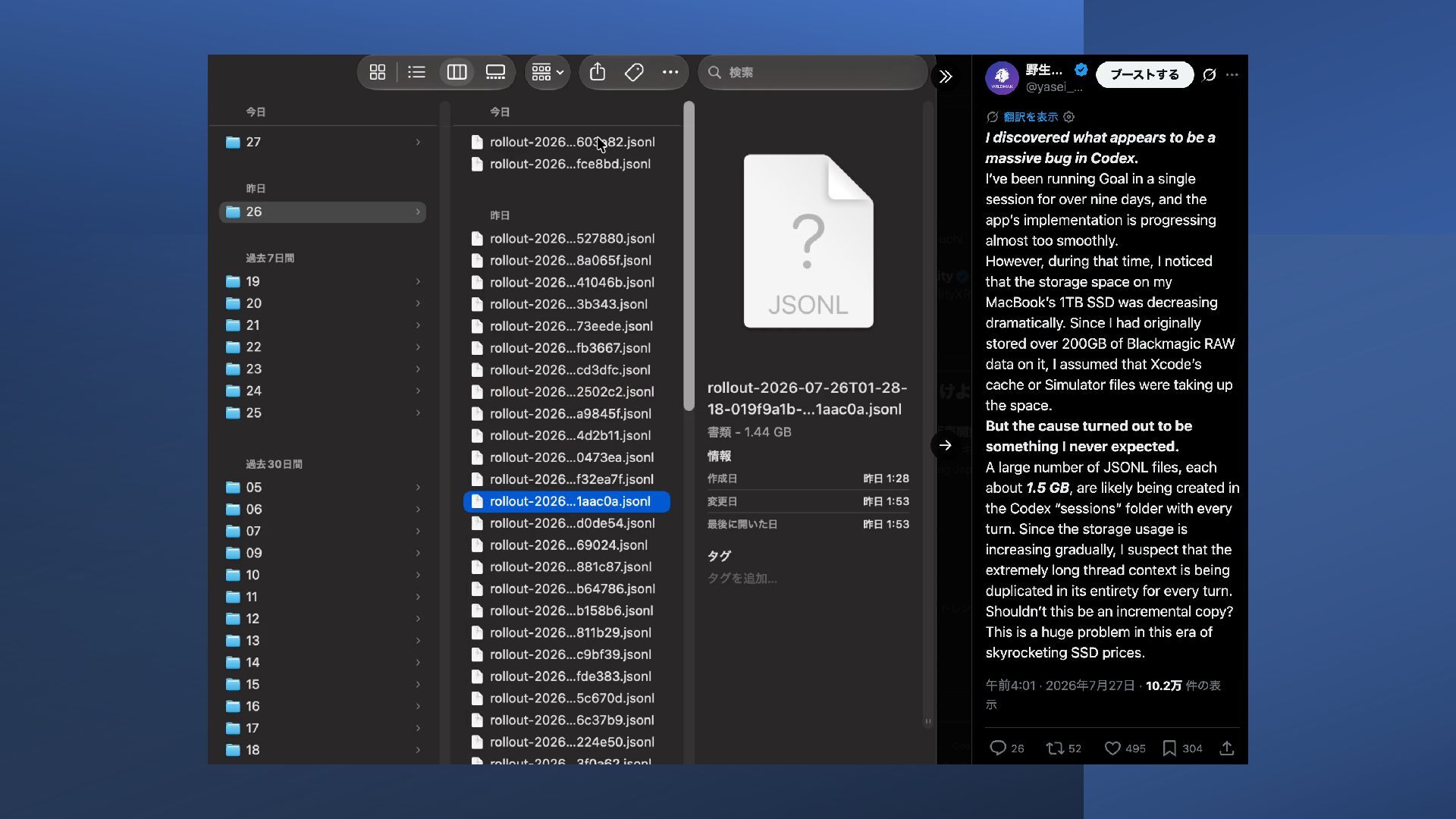Bookmark the post with 304 bookmarks
Screen dimensions: 1456x819
click(x=1169, y=748)
